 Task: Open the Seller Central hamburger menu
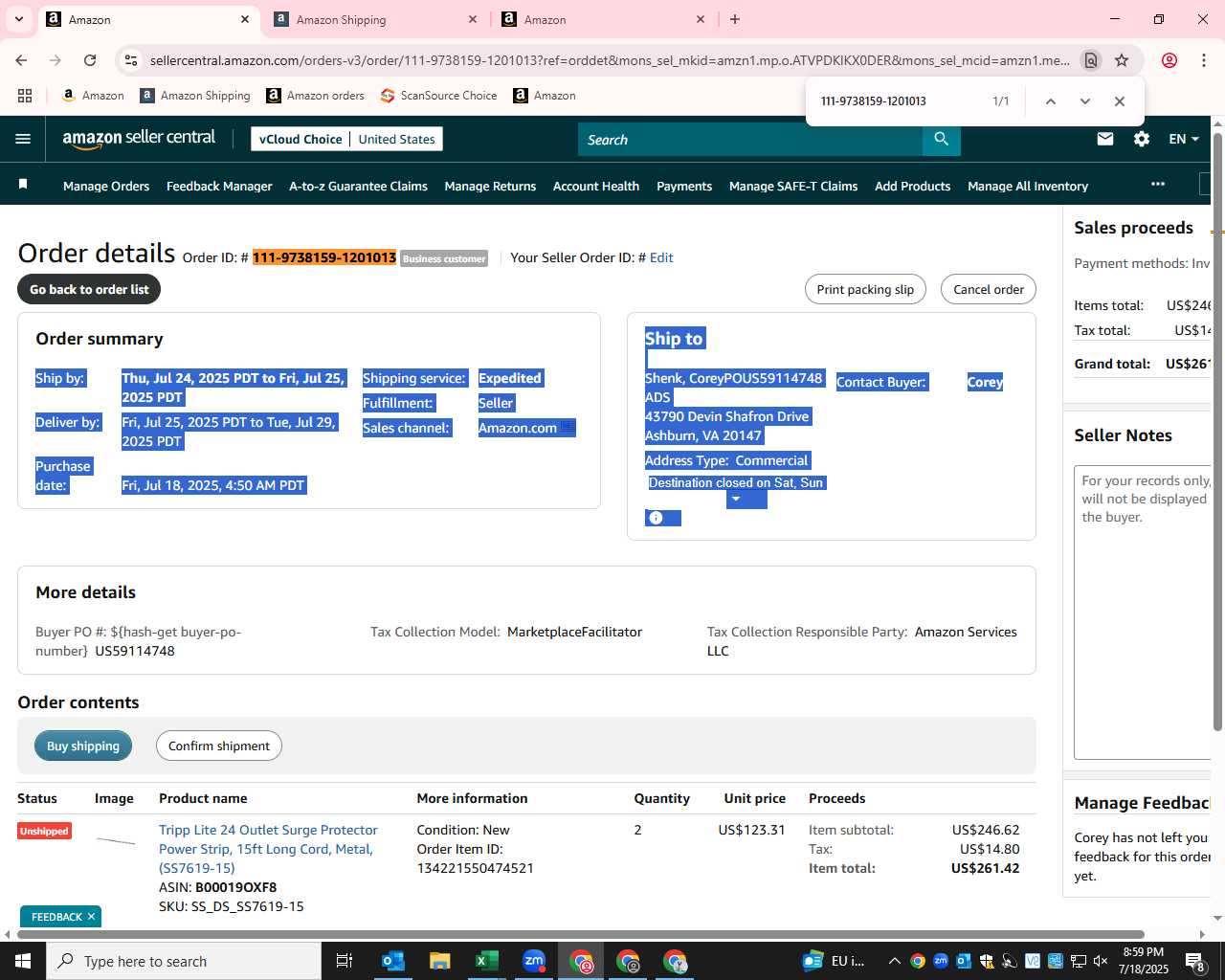pos(23,139)
